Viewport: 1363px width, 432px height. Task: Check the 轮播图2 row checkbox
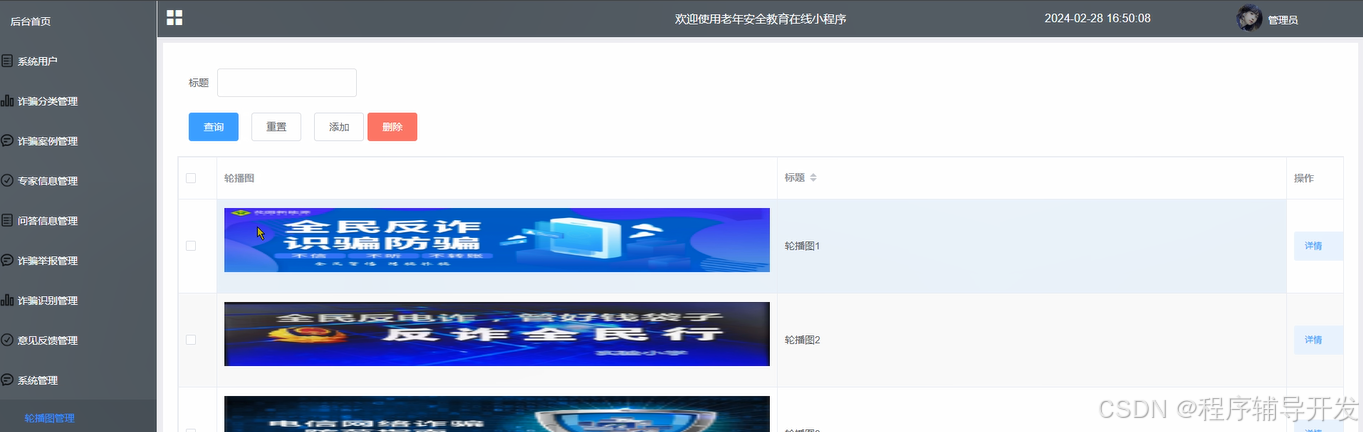(x=191, y=340)
